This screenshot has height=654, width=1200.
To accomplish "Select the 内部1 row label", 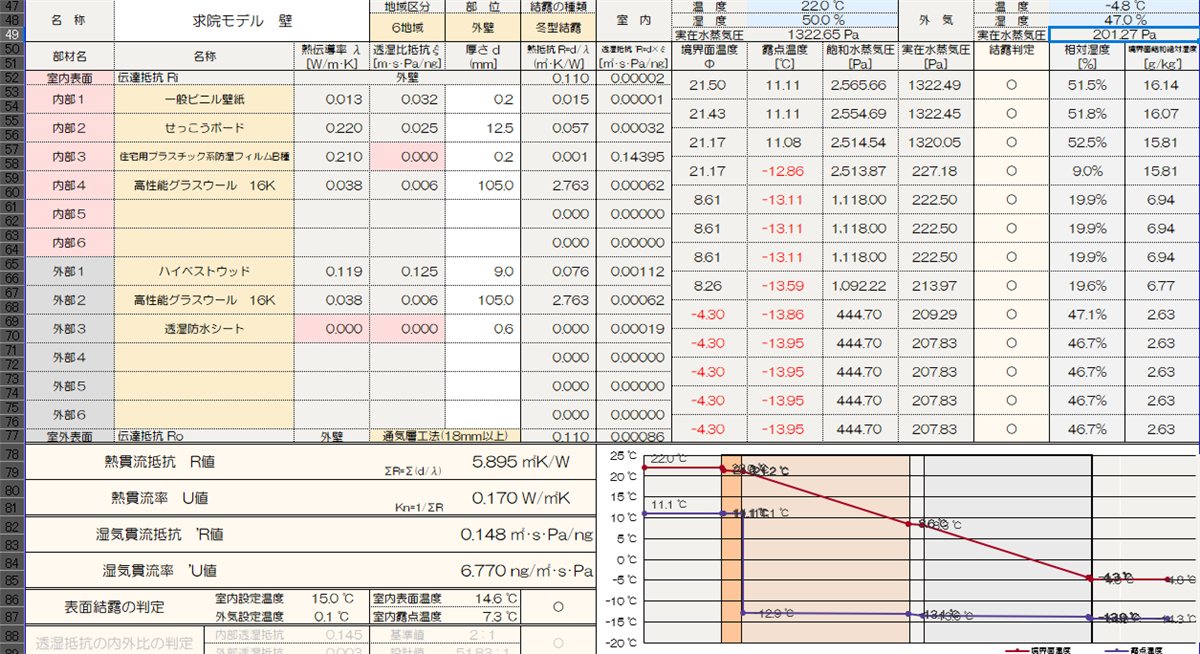I will [x=69, y=99].
